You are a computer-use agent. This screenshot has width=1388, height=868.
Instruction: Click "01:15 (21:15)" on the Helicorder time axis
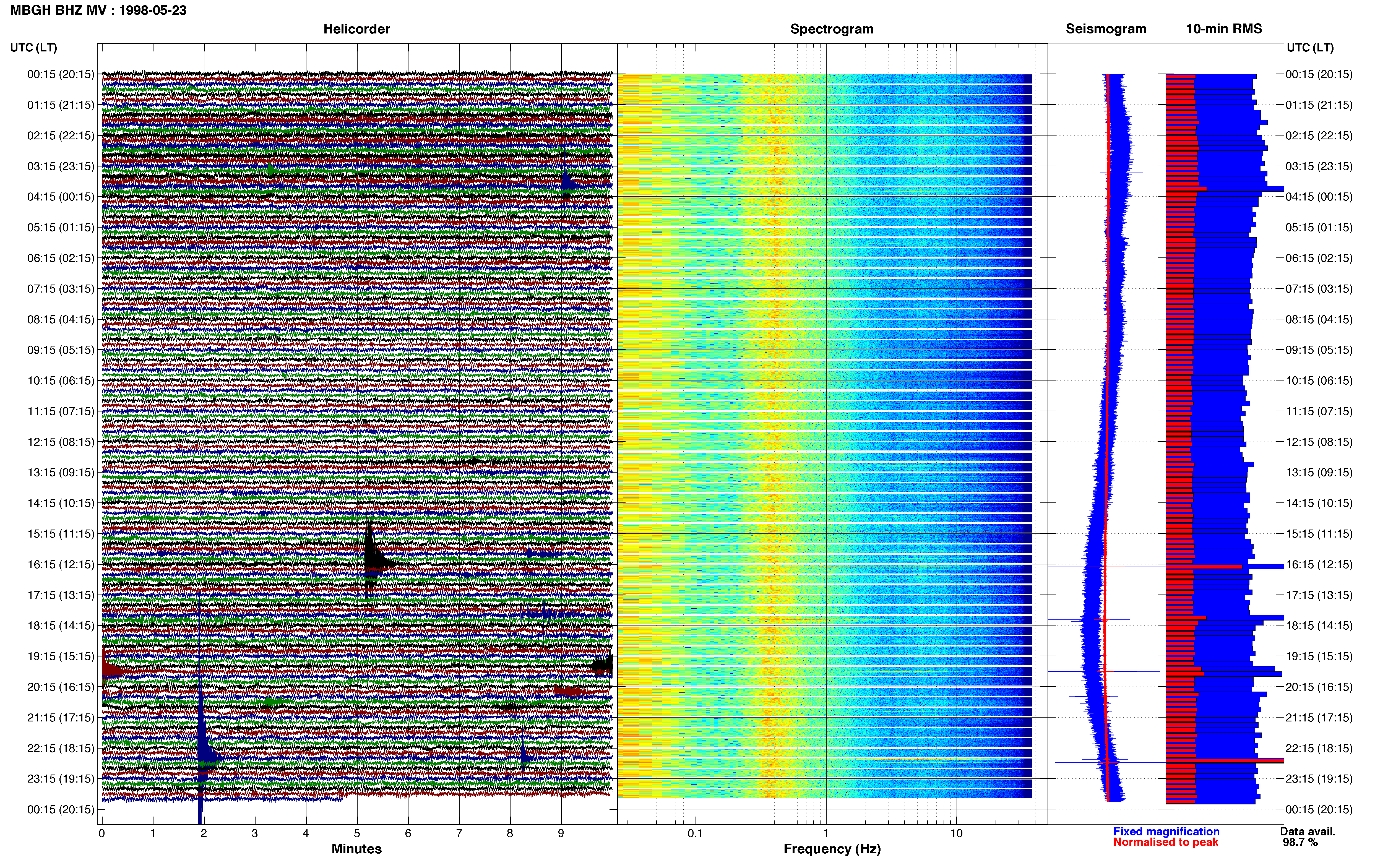pyautogui.click(x=61, y=105)
